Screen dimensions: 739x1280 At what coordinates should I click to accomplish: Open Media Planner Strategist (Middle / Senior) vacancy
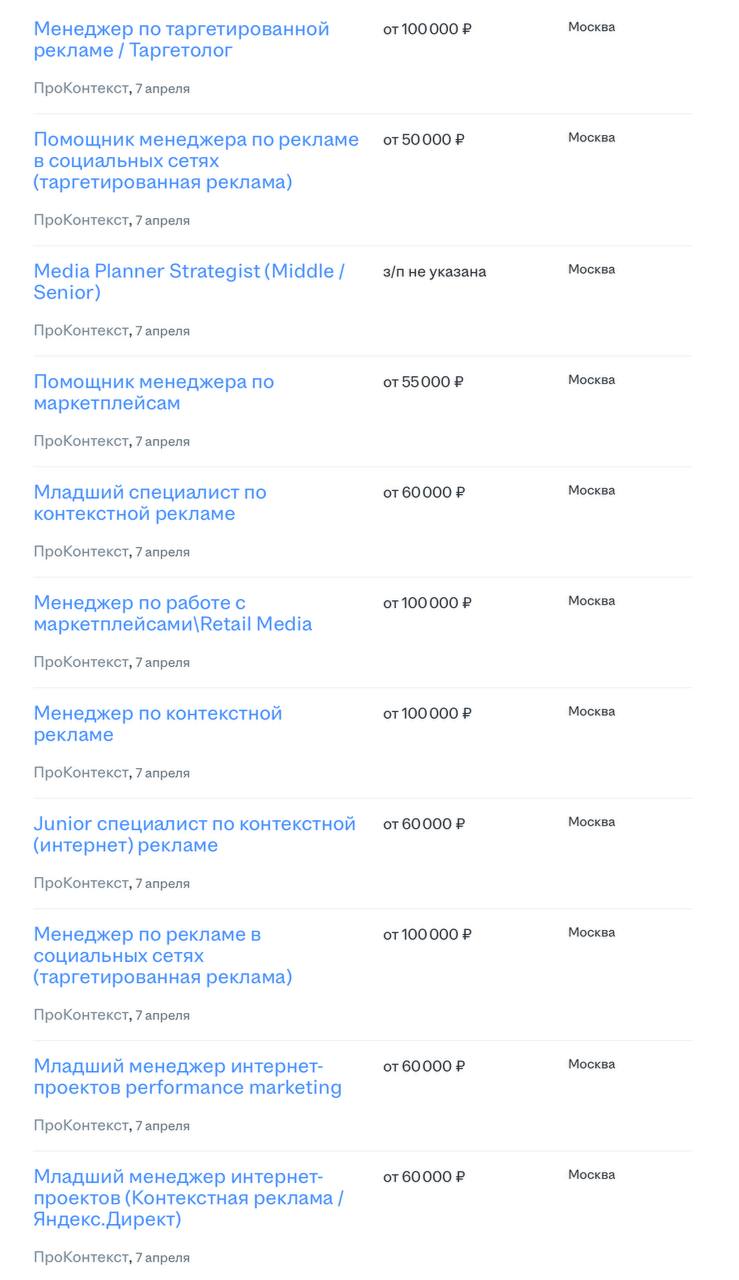tap(189, 281)
